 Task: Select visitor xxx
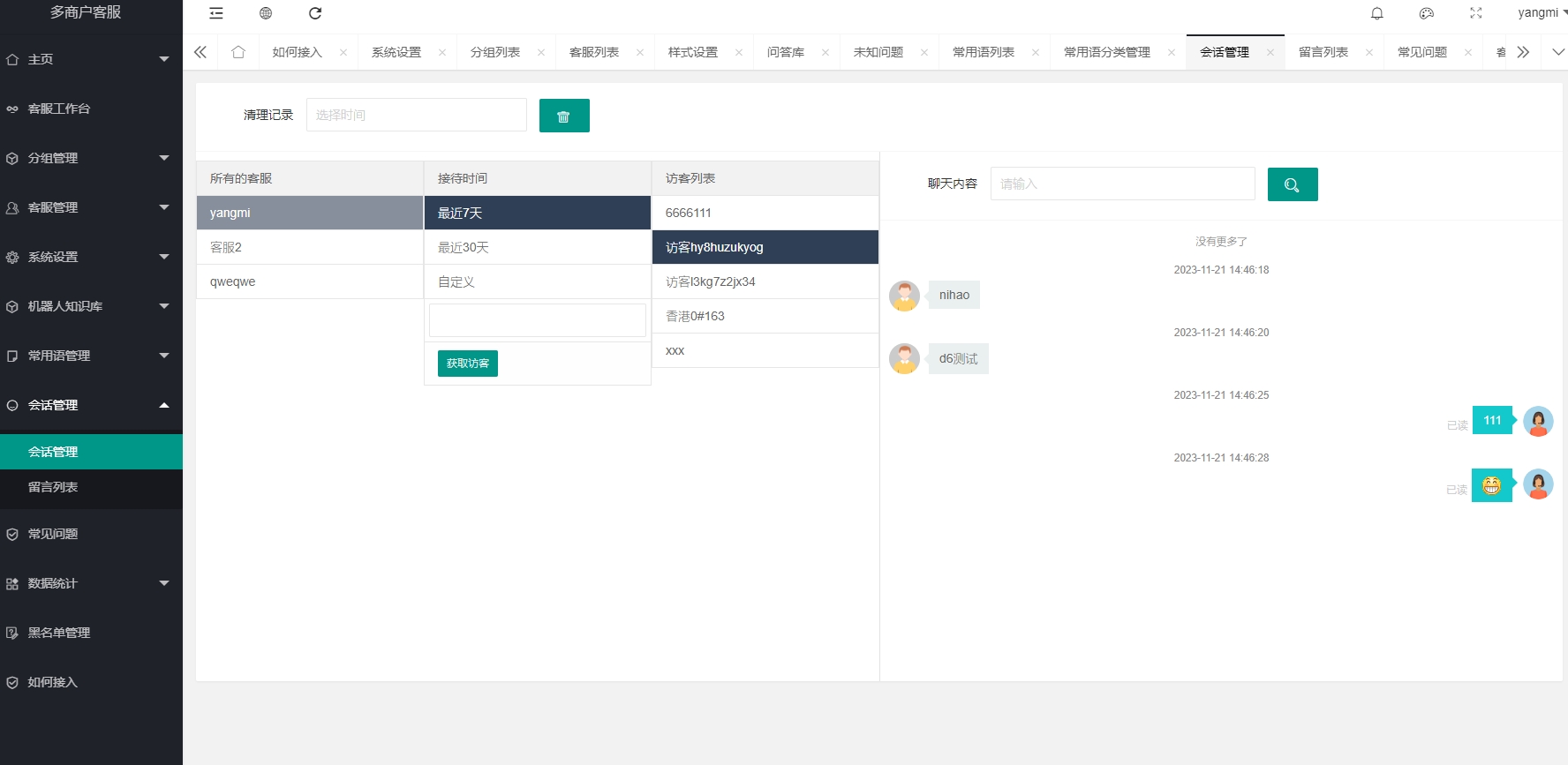click(x=765, y=350)
